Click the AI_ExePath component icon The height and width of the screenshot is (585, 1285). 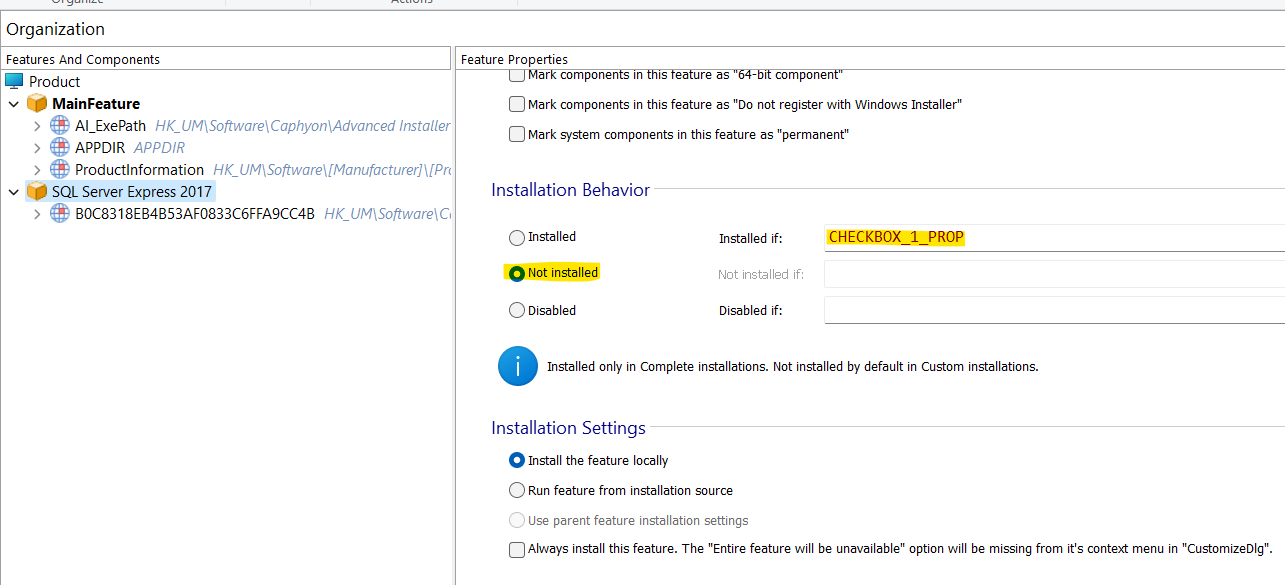[x=59, y=126]
